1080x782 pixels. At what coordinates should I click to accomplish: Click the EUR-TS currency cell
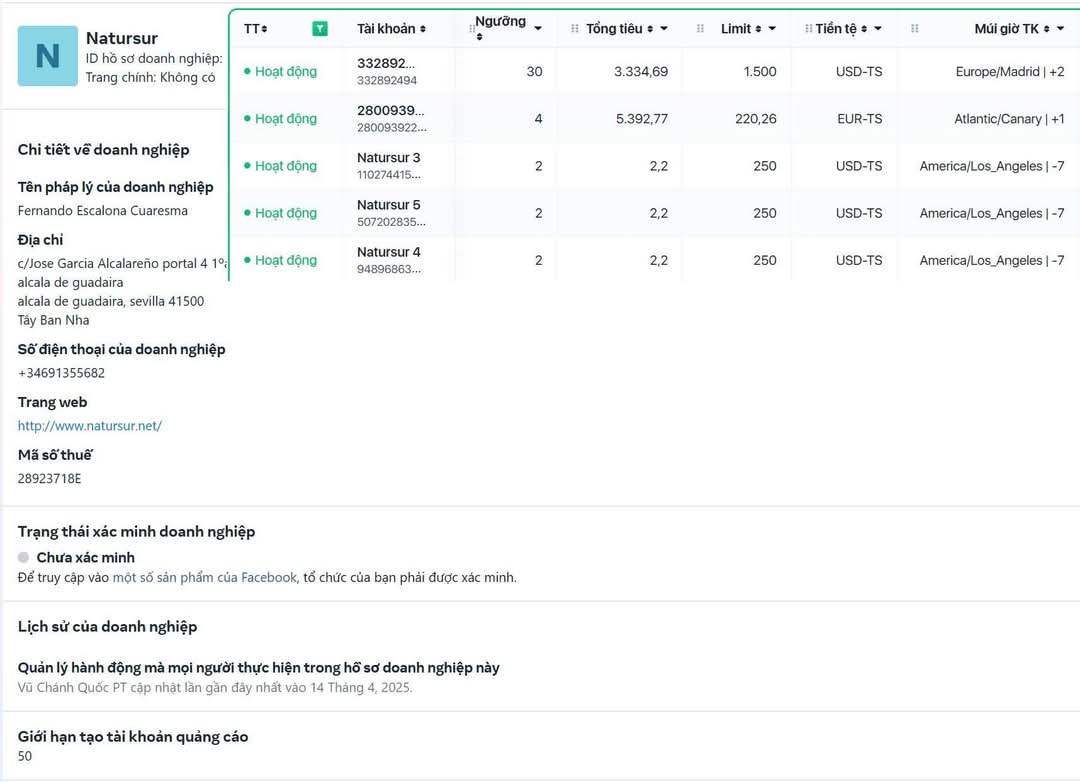[860, 119]
